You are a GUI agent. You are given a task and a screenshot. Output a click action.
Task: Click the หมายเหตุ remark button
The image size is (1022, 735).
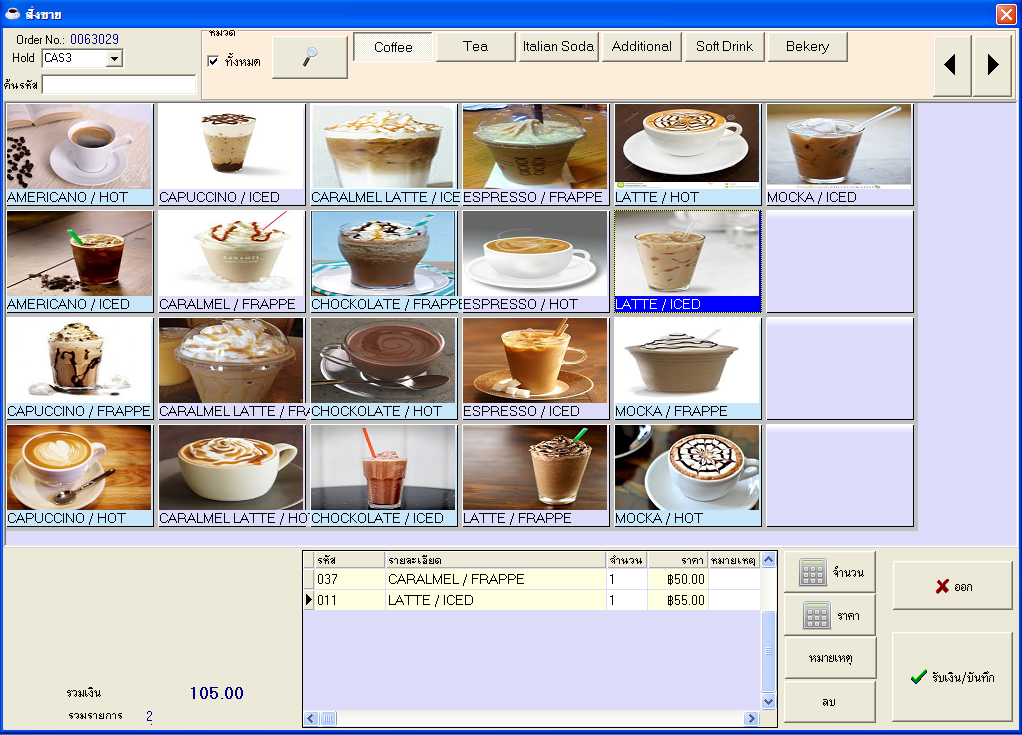tap(830, 658)
